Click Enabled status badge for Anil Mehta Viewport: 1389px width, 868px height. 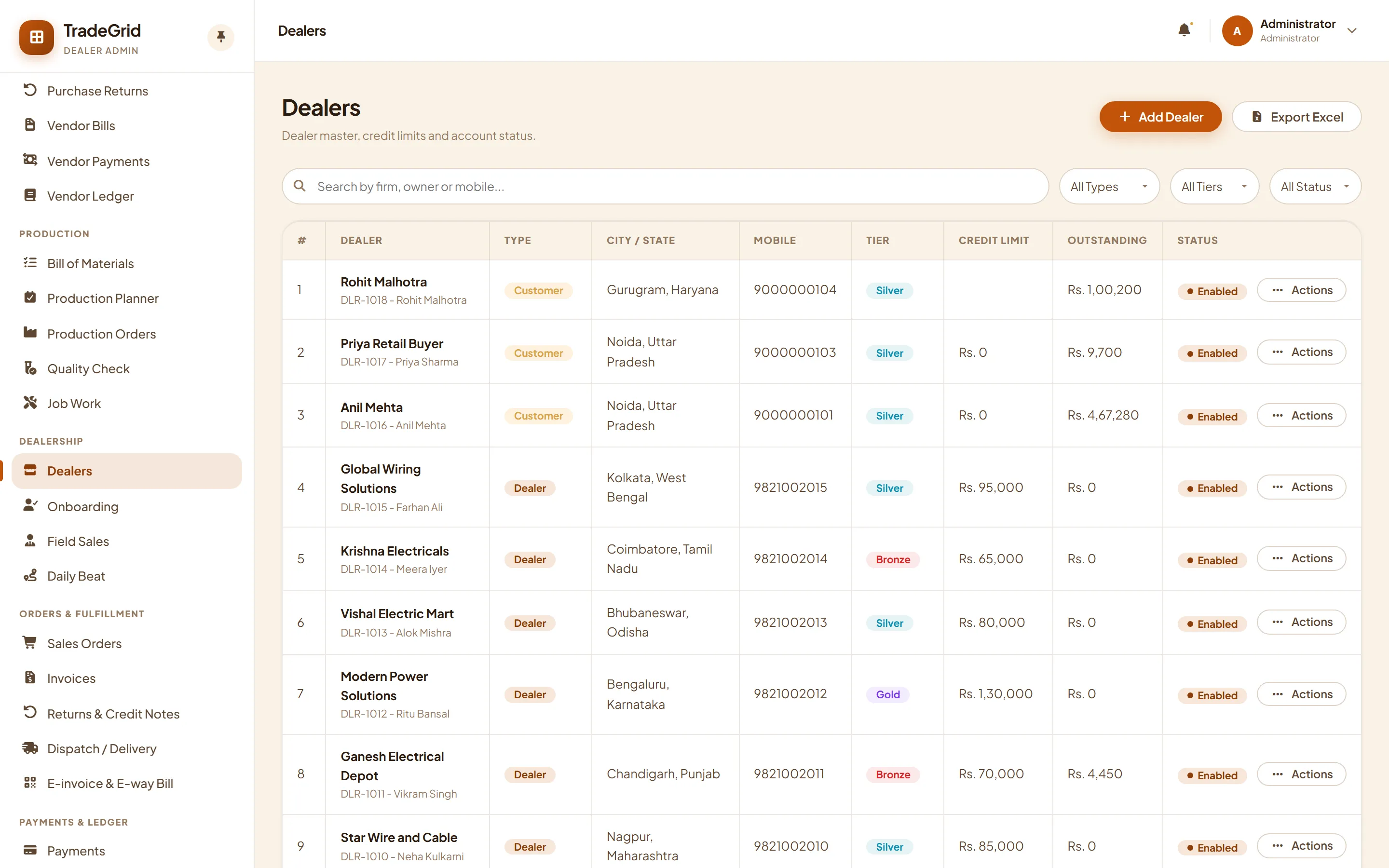pos(1212,416)
